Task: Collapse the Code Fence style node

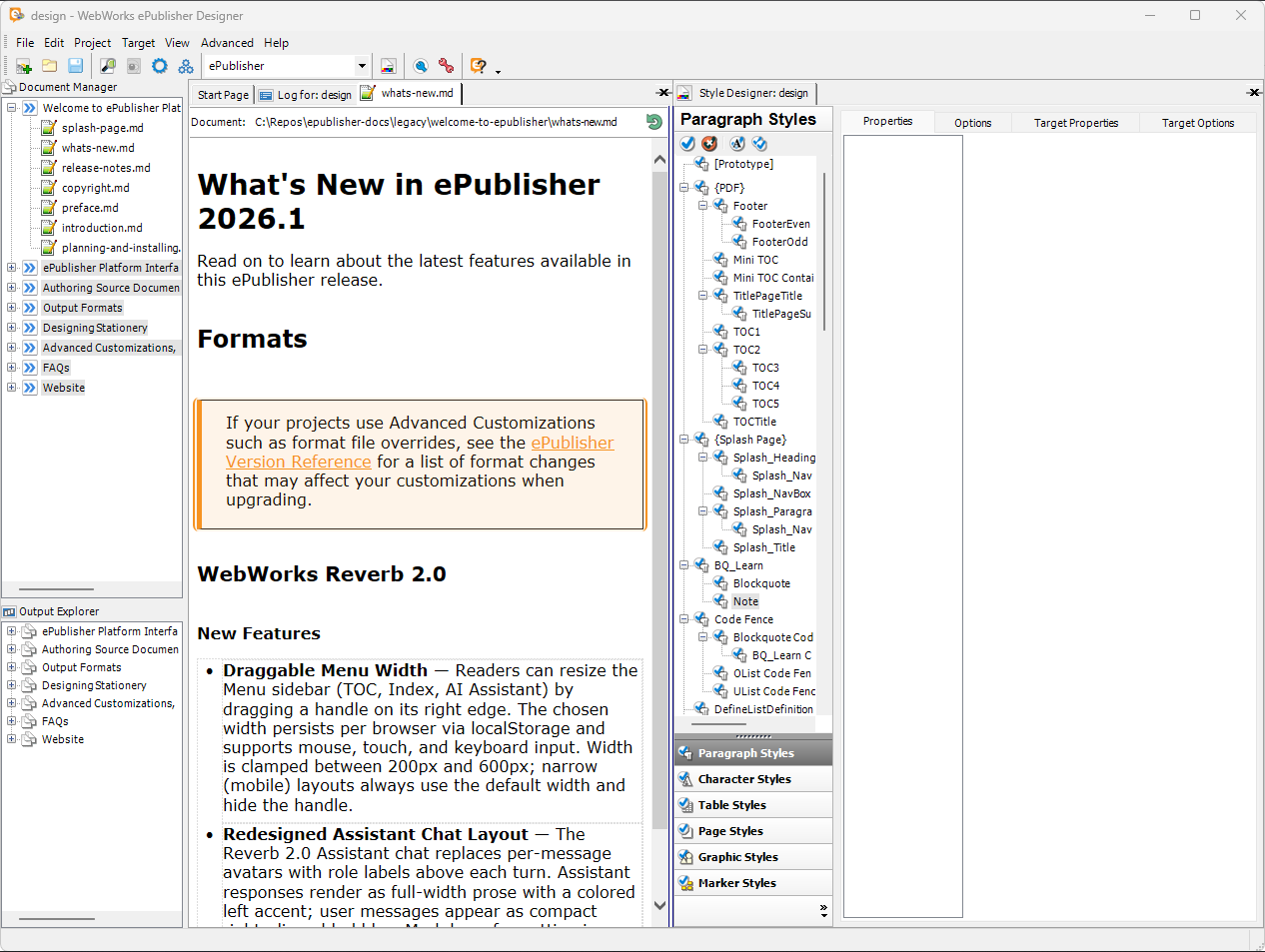Action: pos(684,619)
